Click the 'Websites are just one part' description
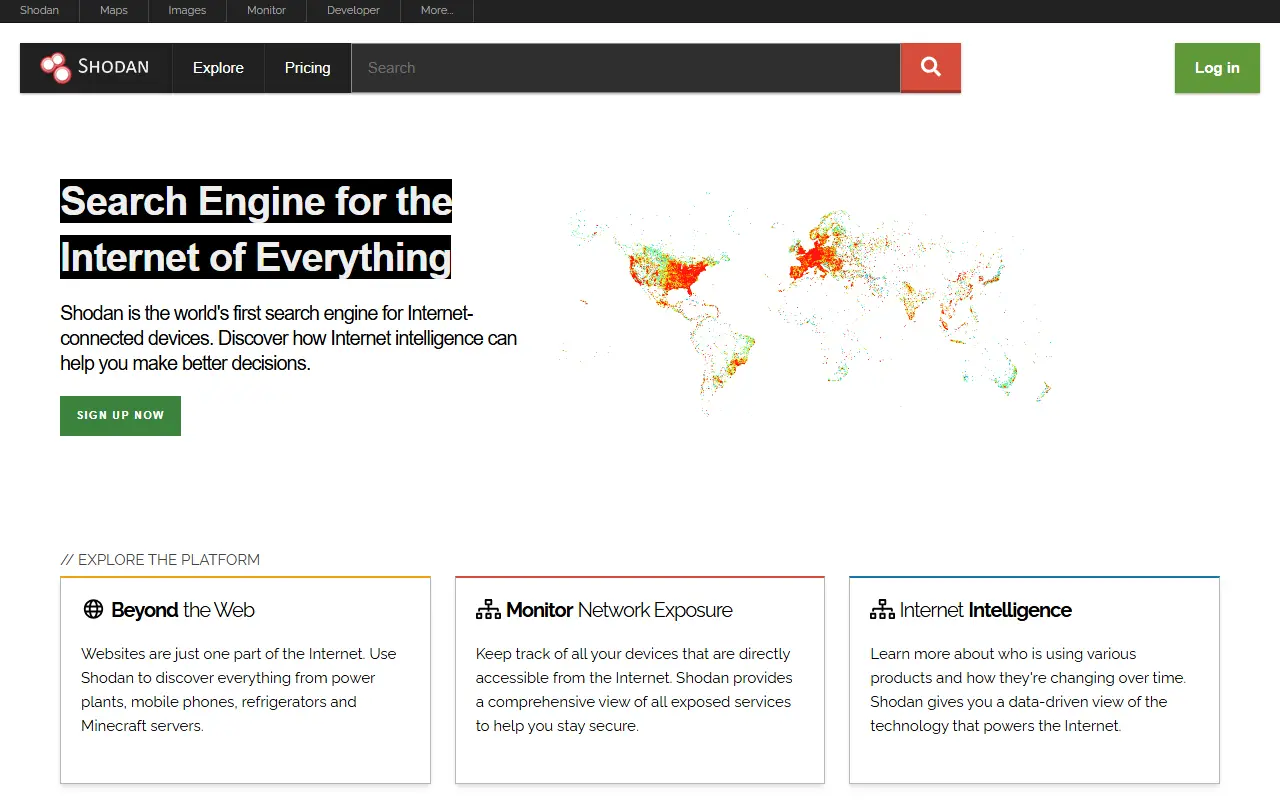The image size is (1280, 800). point(239,690)
